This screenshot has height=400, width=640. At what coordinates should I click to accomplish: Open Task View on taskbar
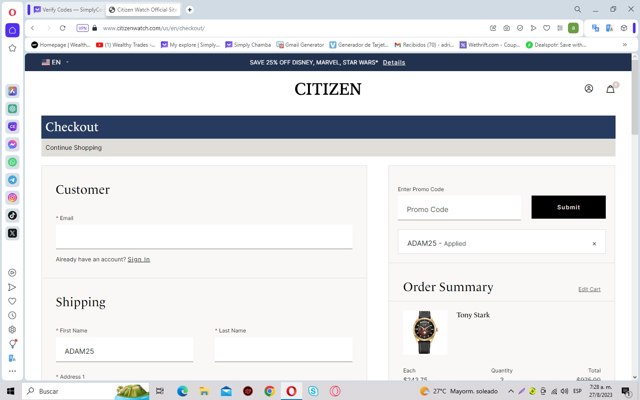[x=160, y=391]
